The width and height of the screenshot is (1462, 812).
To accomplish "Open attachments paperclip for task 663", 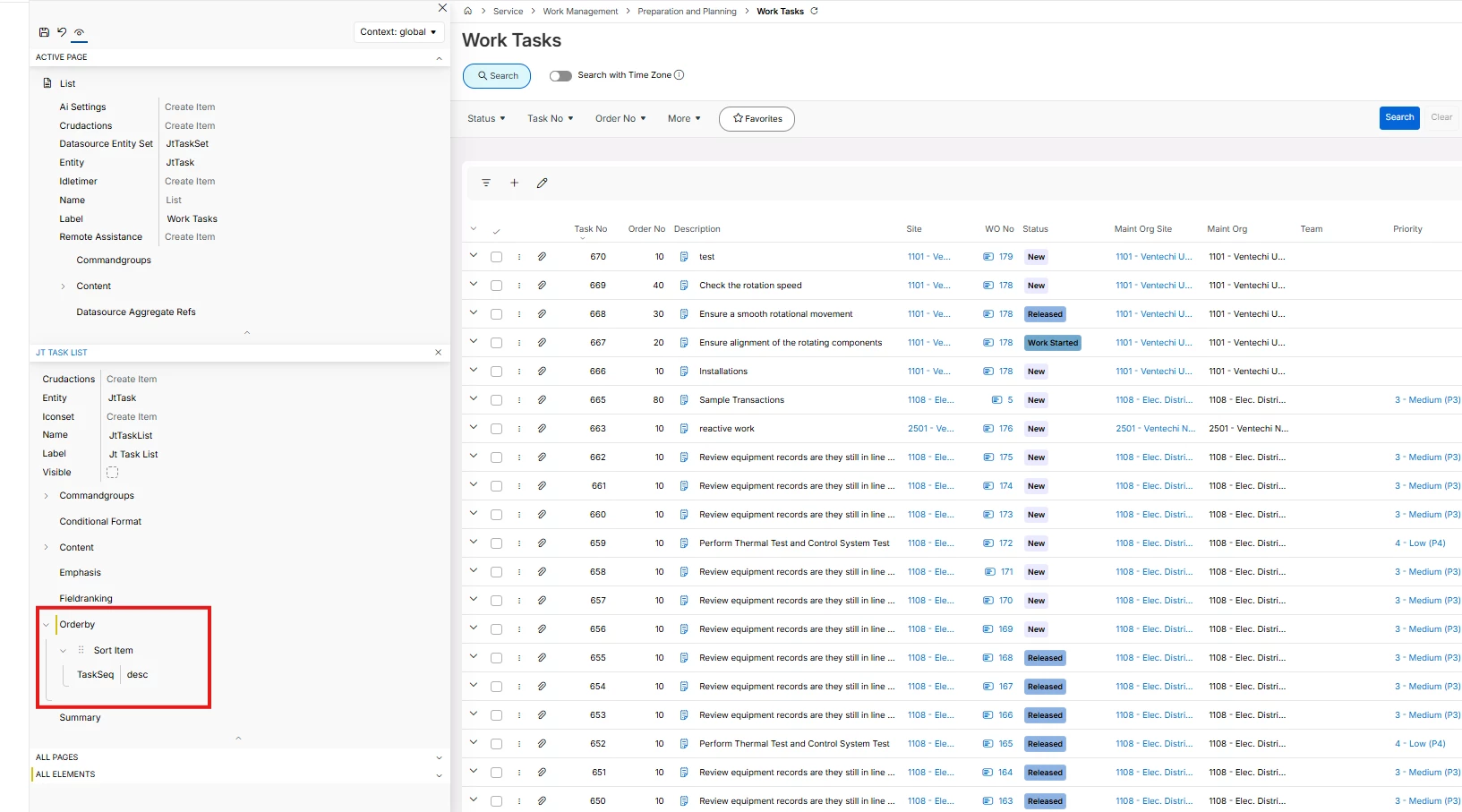I will pos(542,429).
